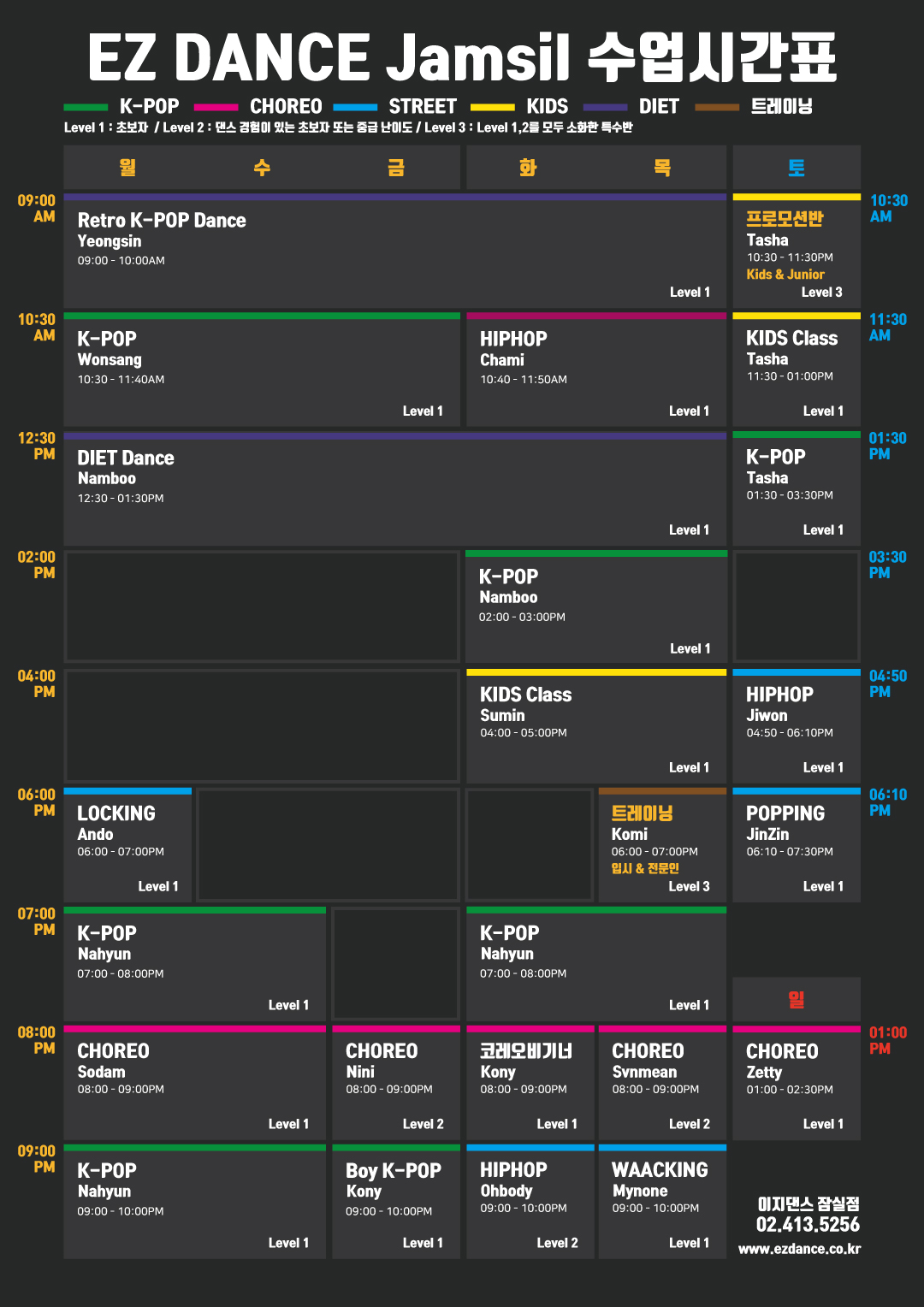This screenshot has width=924, height=1307.
Task: Select the 화 (Tuesday) column header
Action: (528, 168)
